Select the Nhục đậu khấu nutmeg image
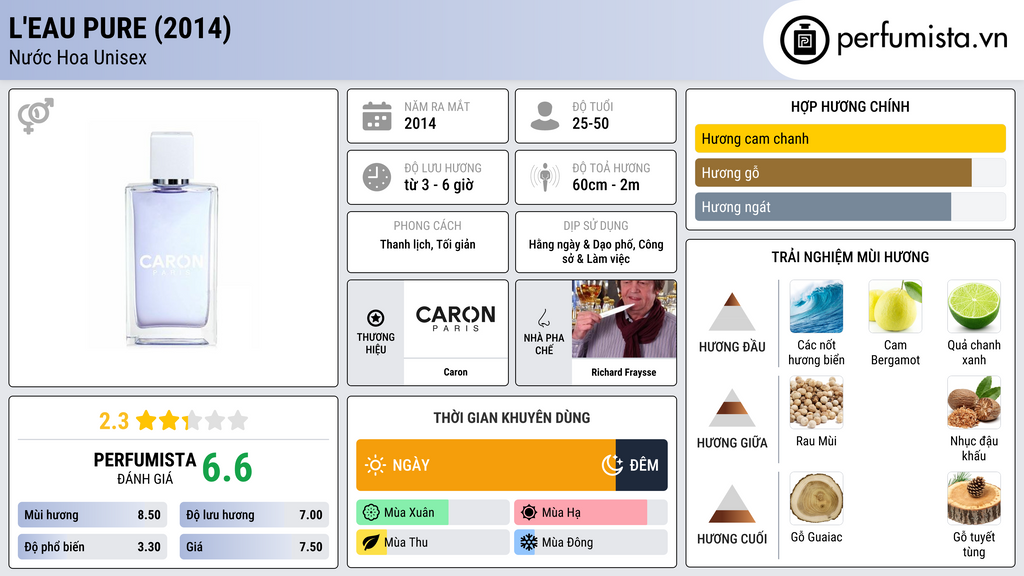Image resolution: width=1024 pixels, height=576 pixels. click(x=974, y=402)
